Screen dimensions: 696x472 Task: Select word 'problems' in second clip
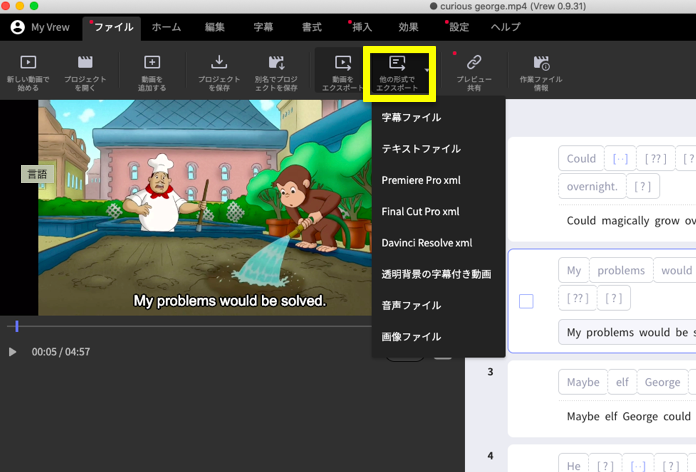(x=621, y=270)
